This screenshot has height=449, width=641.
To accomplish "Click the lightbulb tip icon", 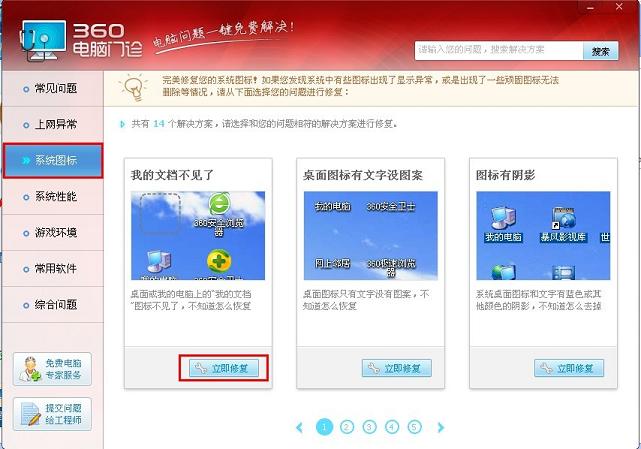I will point(134,88).
